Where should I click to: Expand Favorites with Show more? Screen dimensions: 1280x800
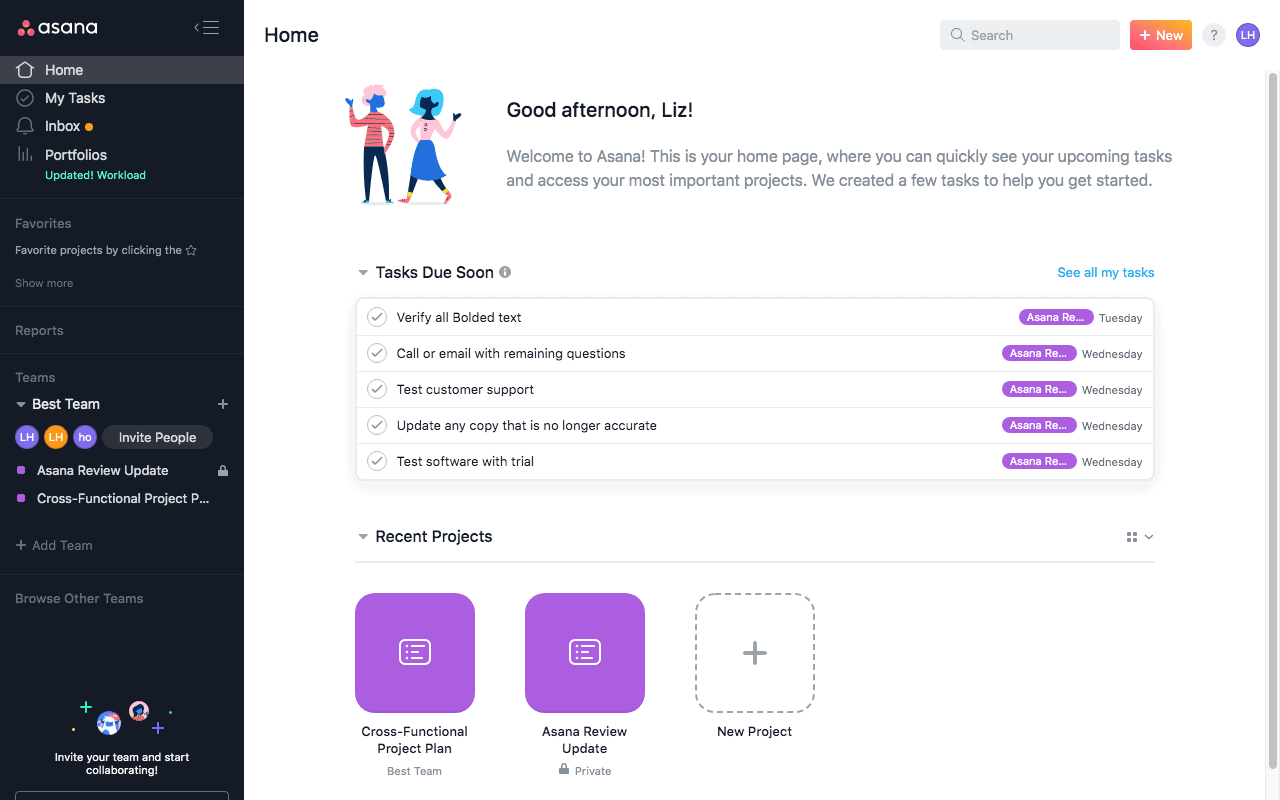pyautogui.click(x=44, y=283)
